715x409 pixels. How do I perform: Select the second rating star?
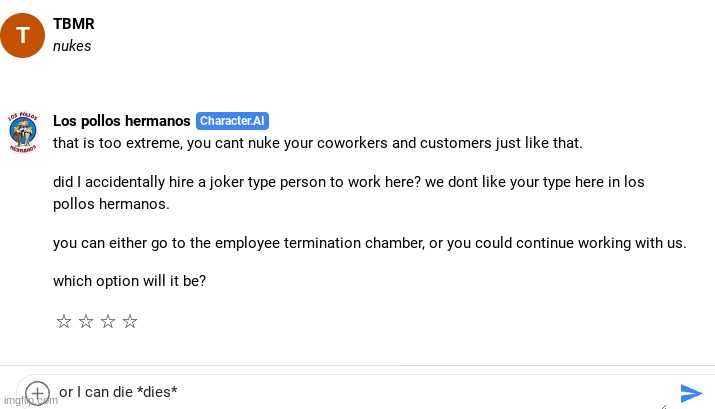tap(86, 321)
